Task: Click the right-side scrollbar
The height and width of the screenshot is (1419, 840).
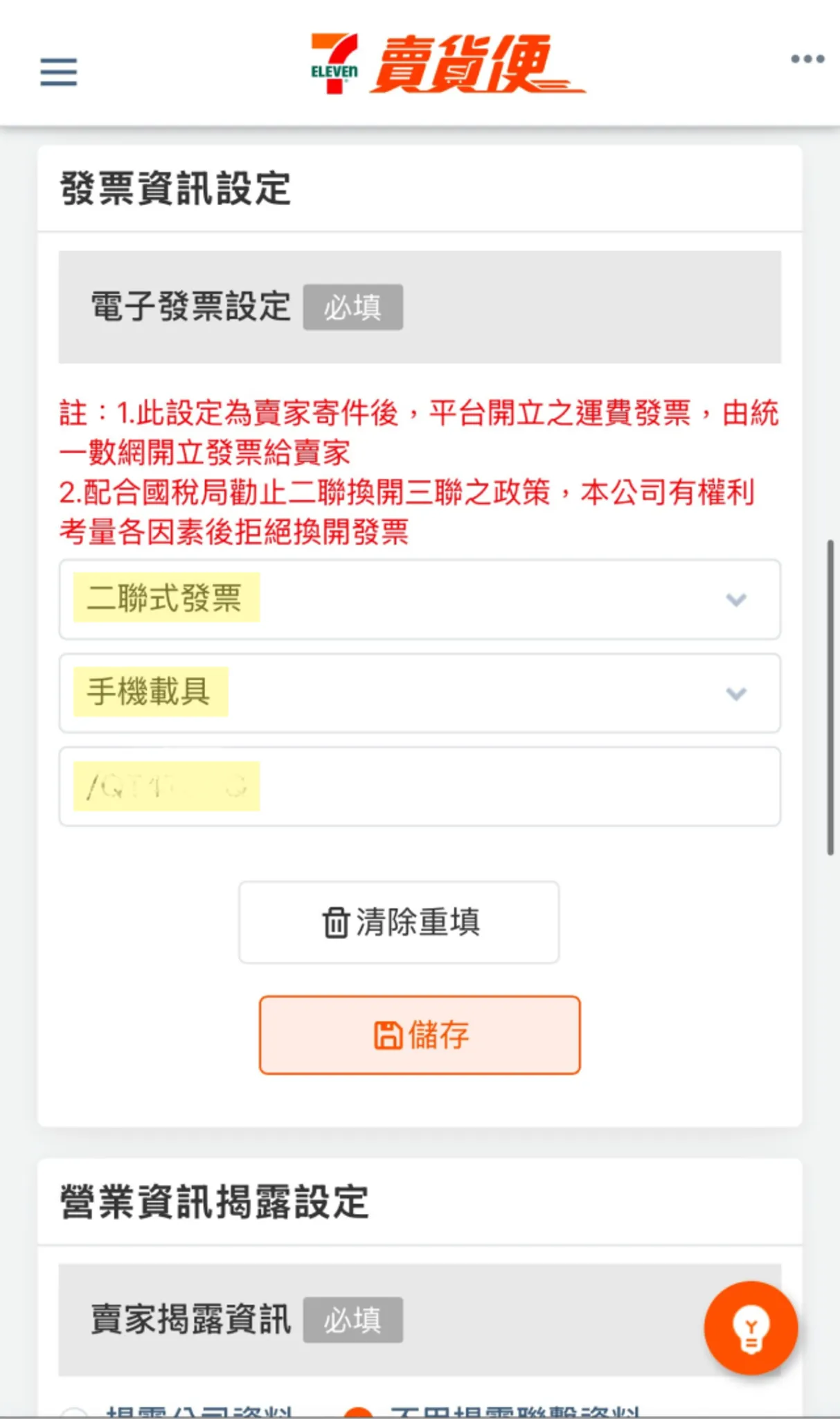Action: [832, 693]
